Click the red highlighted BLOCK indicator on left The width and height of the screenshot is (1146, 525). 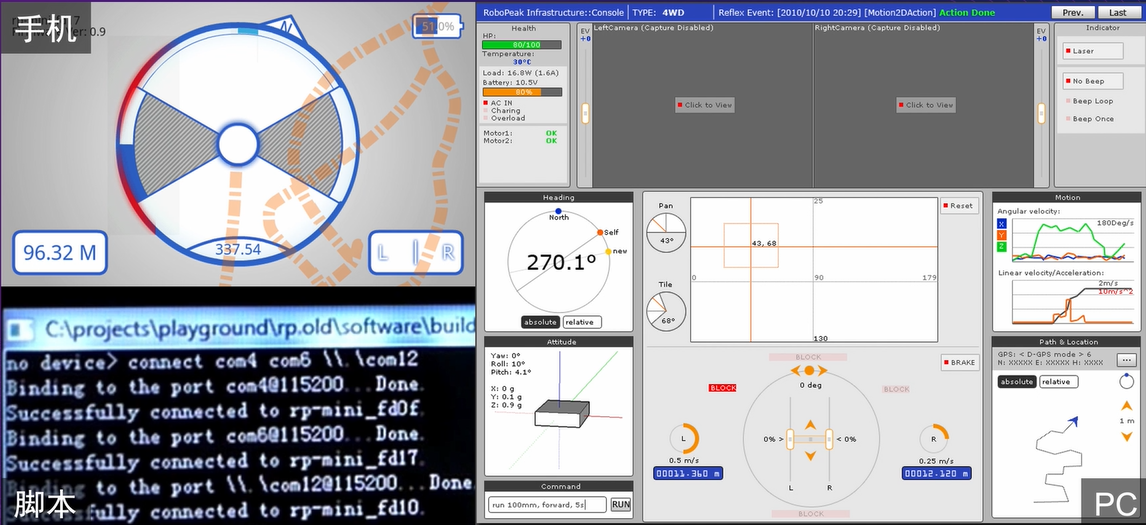pyautogui.click(x=723, y=388)
